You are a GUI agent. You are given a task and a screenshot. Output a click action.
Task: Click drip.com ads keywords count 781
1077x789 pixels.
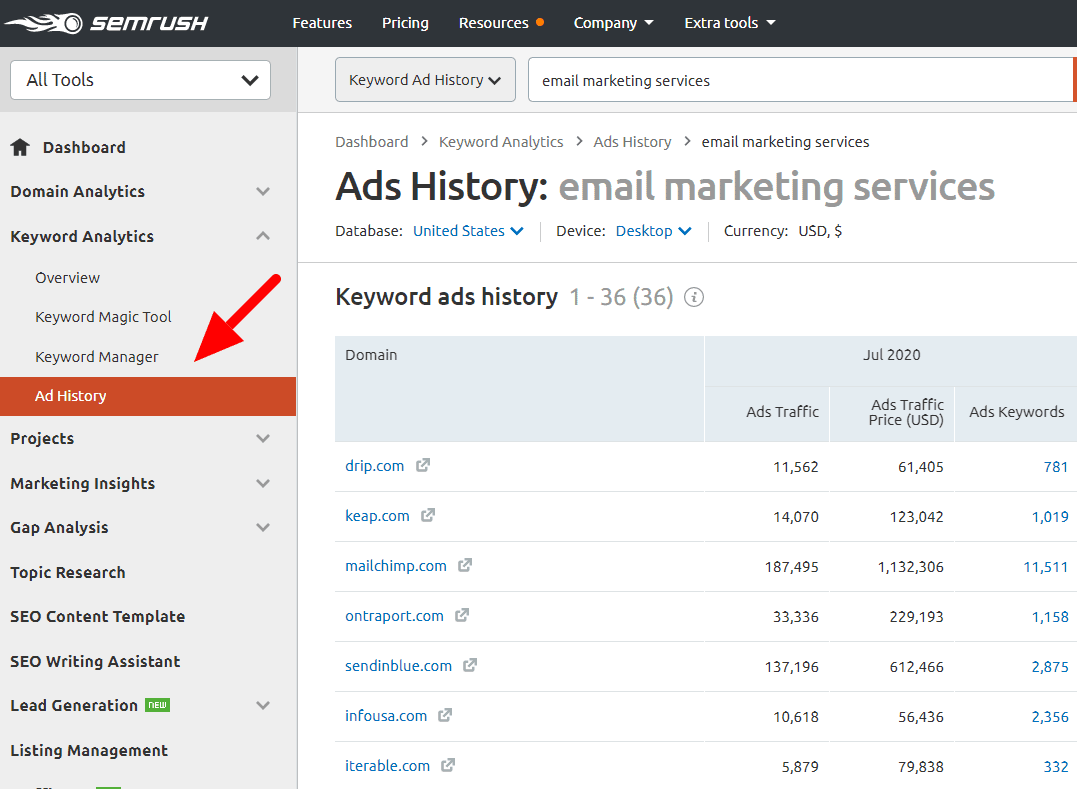click(1056, 467)
